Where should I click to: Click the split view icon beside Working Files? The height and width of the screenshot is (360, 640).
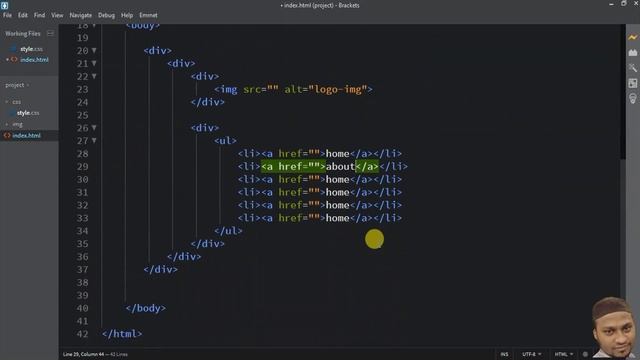click(50, 33)
